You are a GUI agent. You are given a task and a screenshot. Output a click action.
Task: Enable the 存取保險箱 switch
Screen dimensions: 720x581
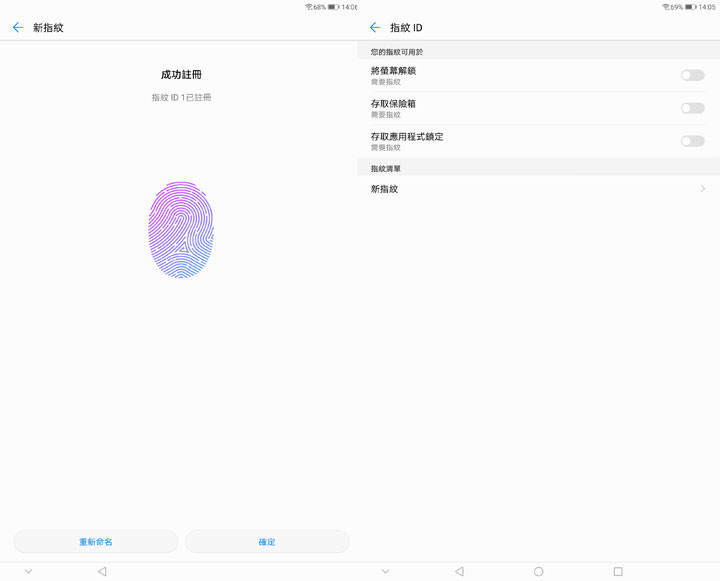point(692,108)
